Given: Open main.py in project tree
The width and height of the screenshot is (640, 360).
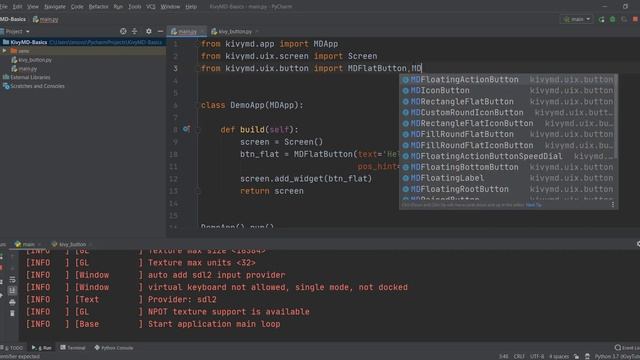Looking at the screenshot, I should [x=24, y=69].
